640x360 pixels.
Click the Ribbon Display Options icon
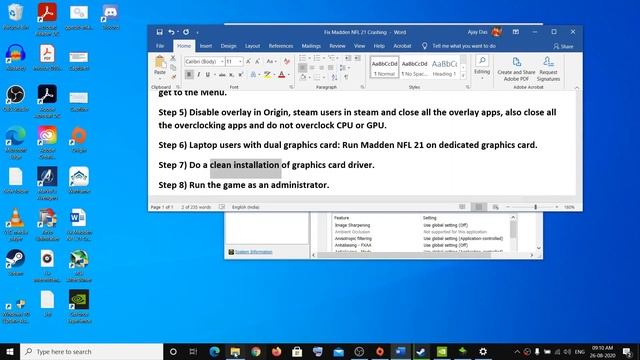point(516,32)
